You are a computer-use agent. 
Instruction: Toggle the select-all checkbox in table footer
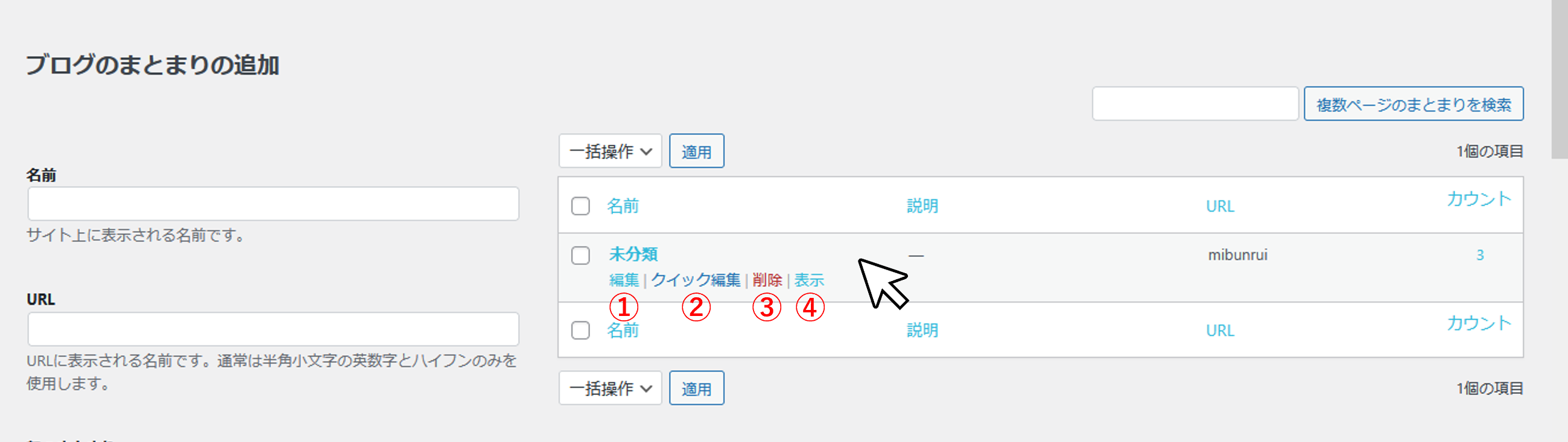[580, 330]
